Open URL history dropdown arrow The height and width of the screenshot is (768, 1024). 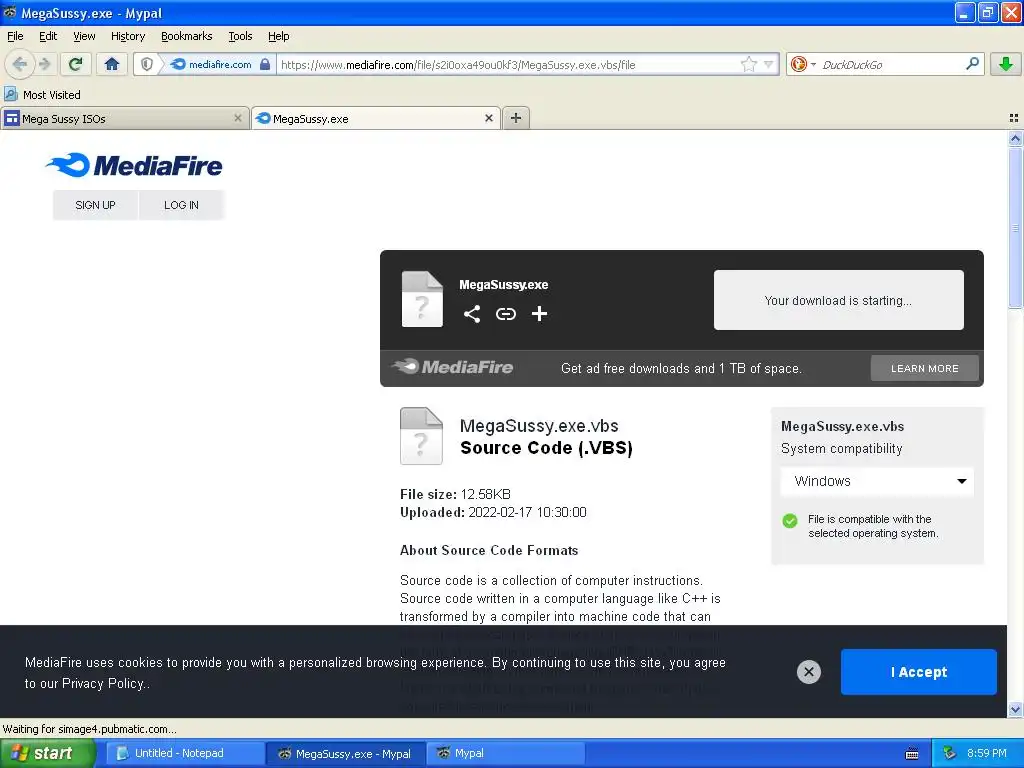[769, 64]
